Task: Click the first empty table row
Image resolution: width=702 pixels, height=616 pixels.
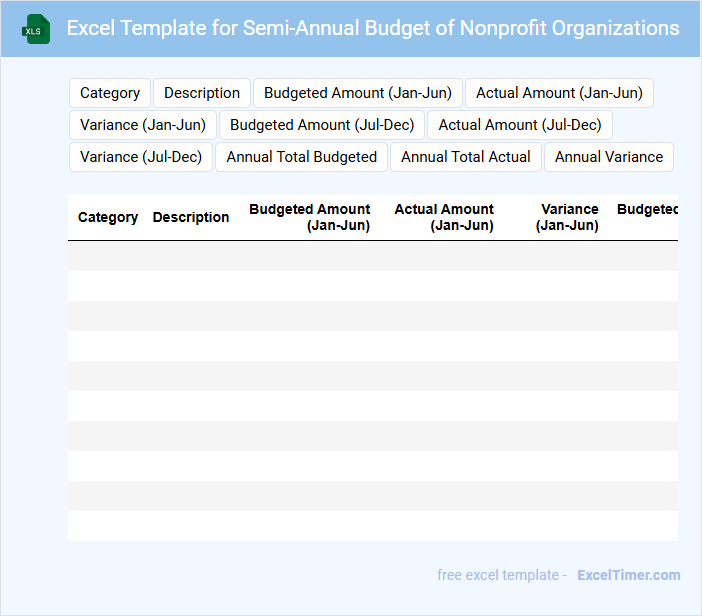Action: coord(372,256)
